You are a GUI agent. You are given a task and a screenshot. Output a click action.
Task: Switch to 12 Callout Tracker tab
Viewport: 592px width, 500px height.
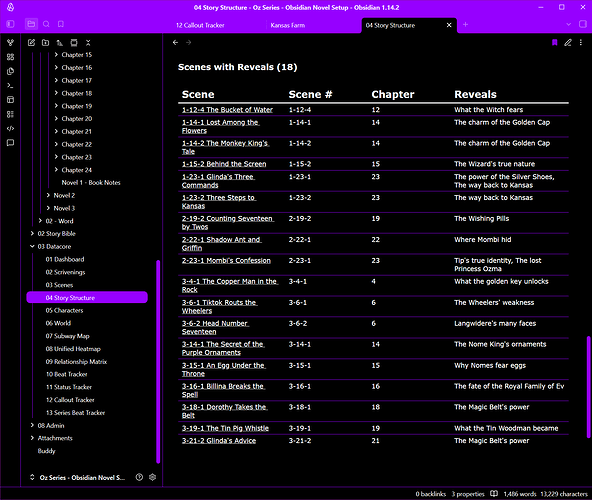pyautogui.click(x=200, y=25)
